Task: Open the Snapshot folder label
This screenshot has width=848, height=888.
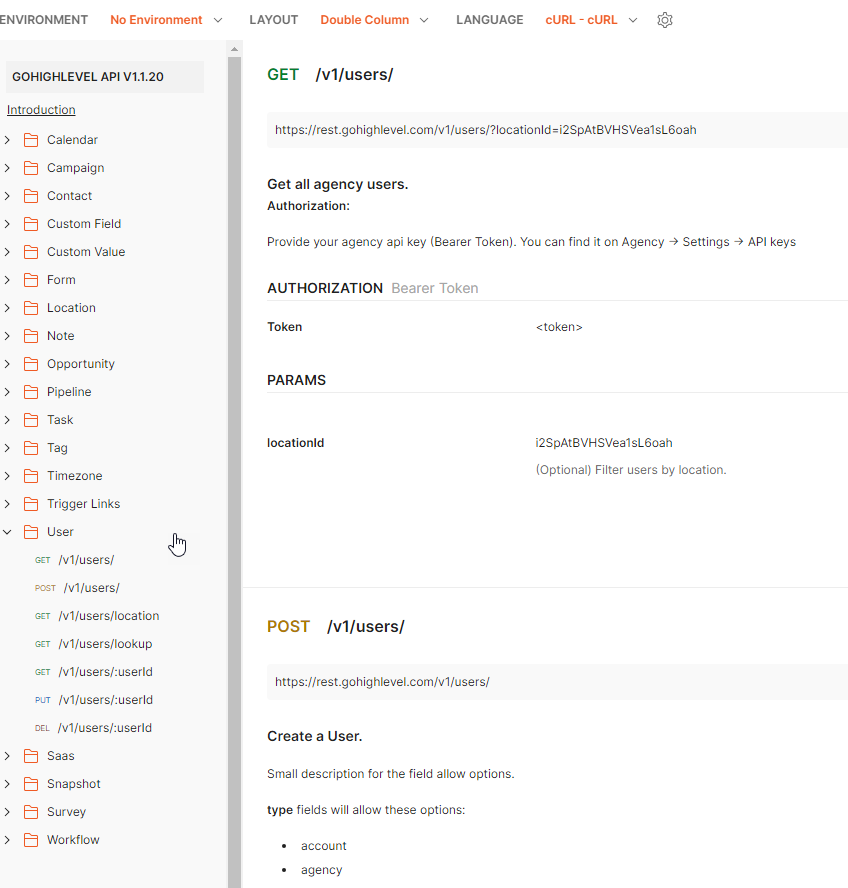Action: (74, 784)
